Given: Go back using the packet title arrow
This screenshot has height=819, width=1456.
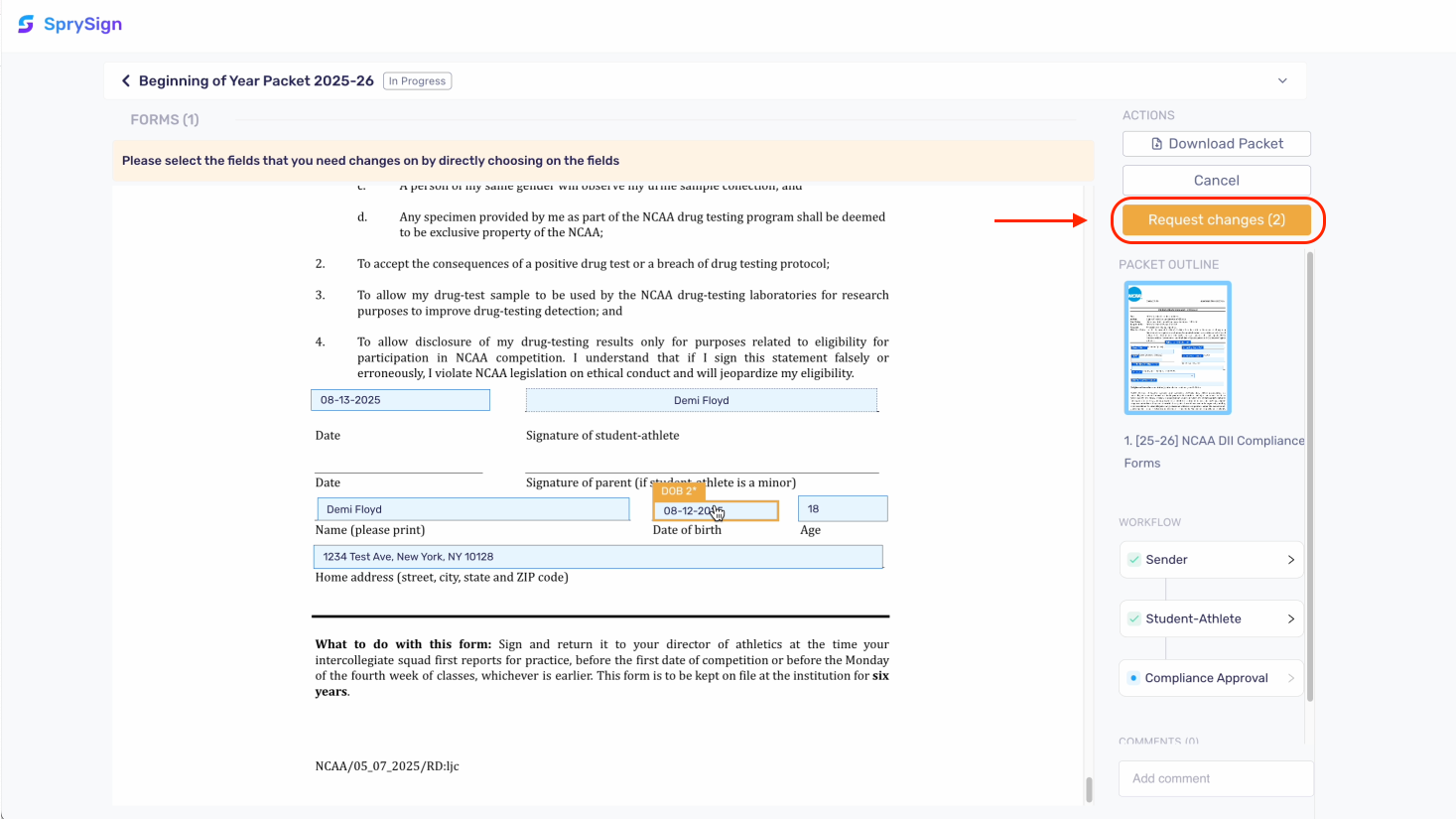Looking at the screenshot, I should click(126, 81).
